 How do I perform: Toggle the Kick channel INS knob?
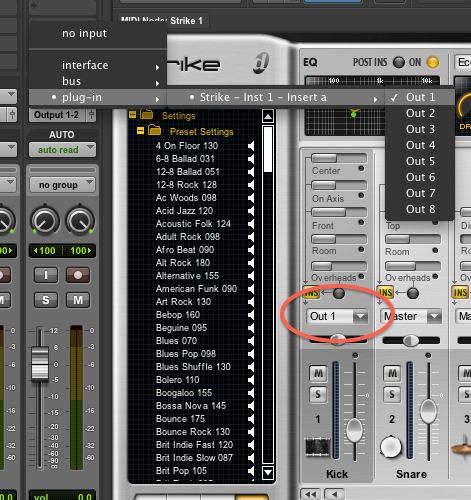(x=339, y=293)
